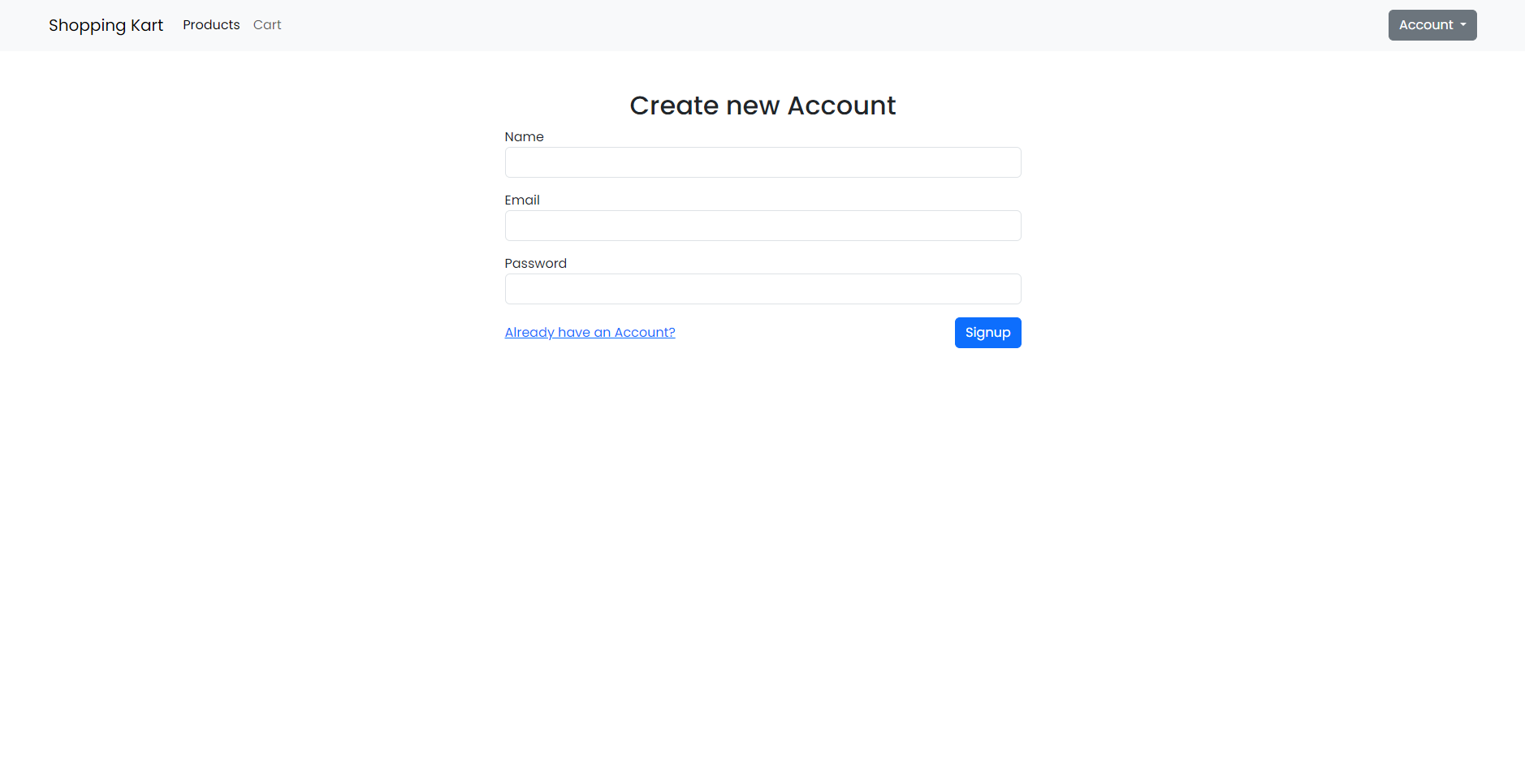Viewport: 1525px width, 784px height.
Task: Click the login link below the password field
Action: (590, 332)
